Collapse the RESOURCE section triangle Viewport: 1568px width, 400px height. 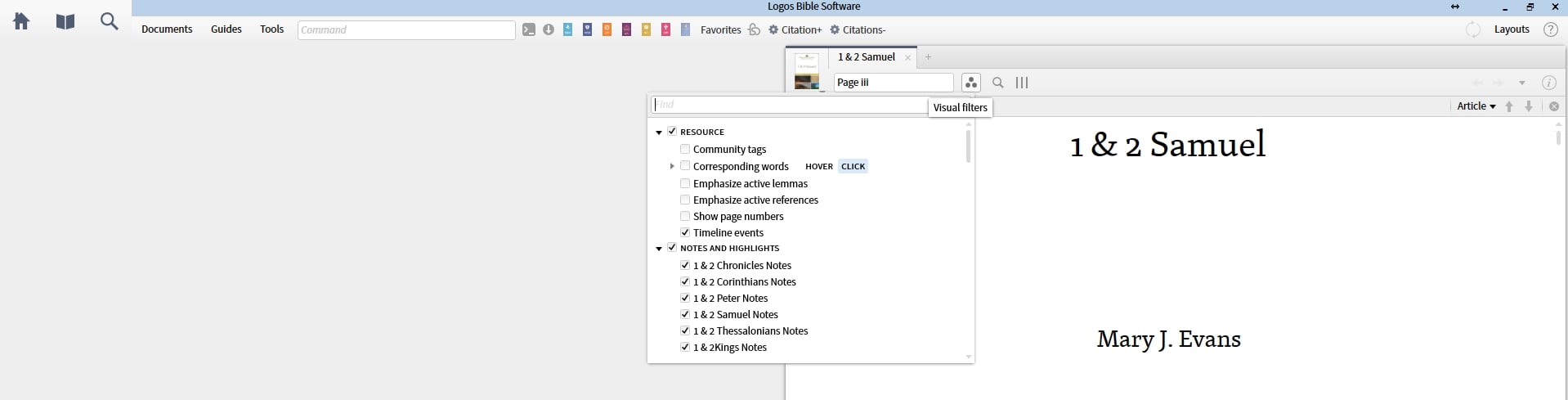[x=659, y=132]
